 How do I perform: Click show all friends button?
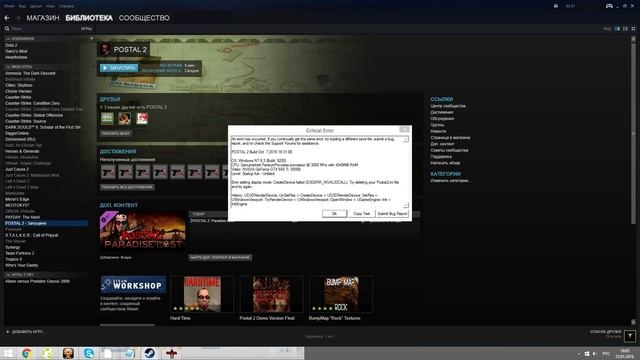click(x=116, y=133)
